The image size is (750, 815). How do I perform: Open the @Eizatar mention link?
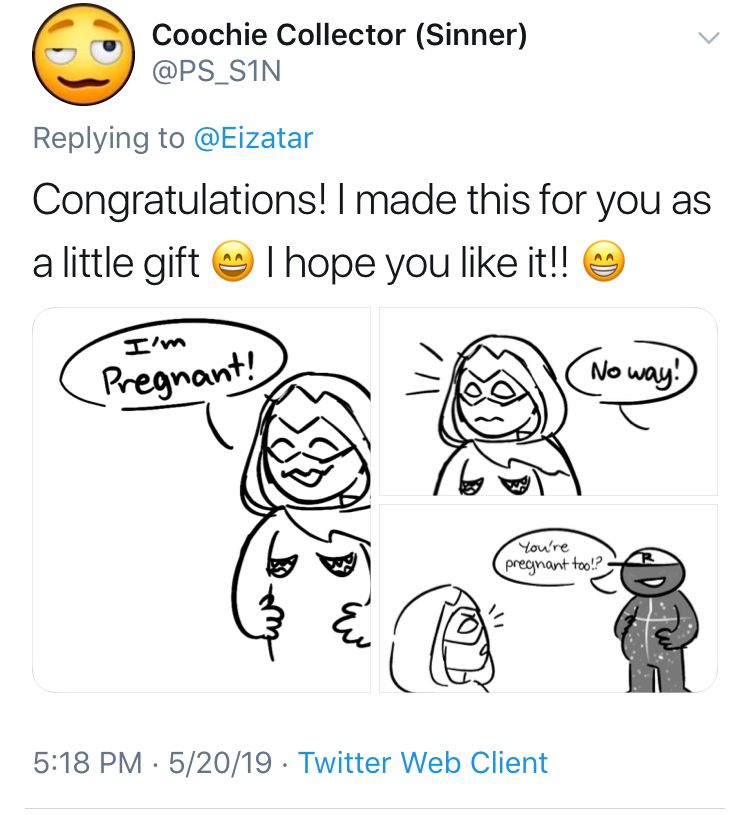pos(254,138)
